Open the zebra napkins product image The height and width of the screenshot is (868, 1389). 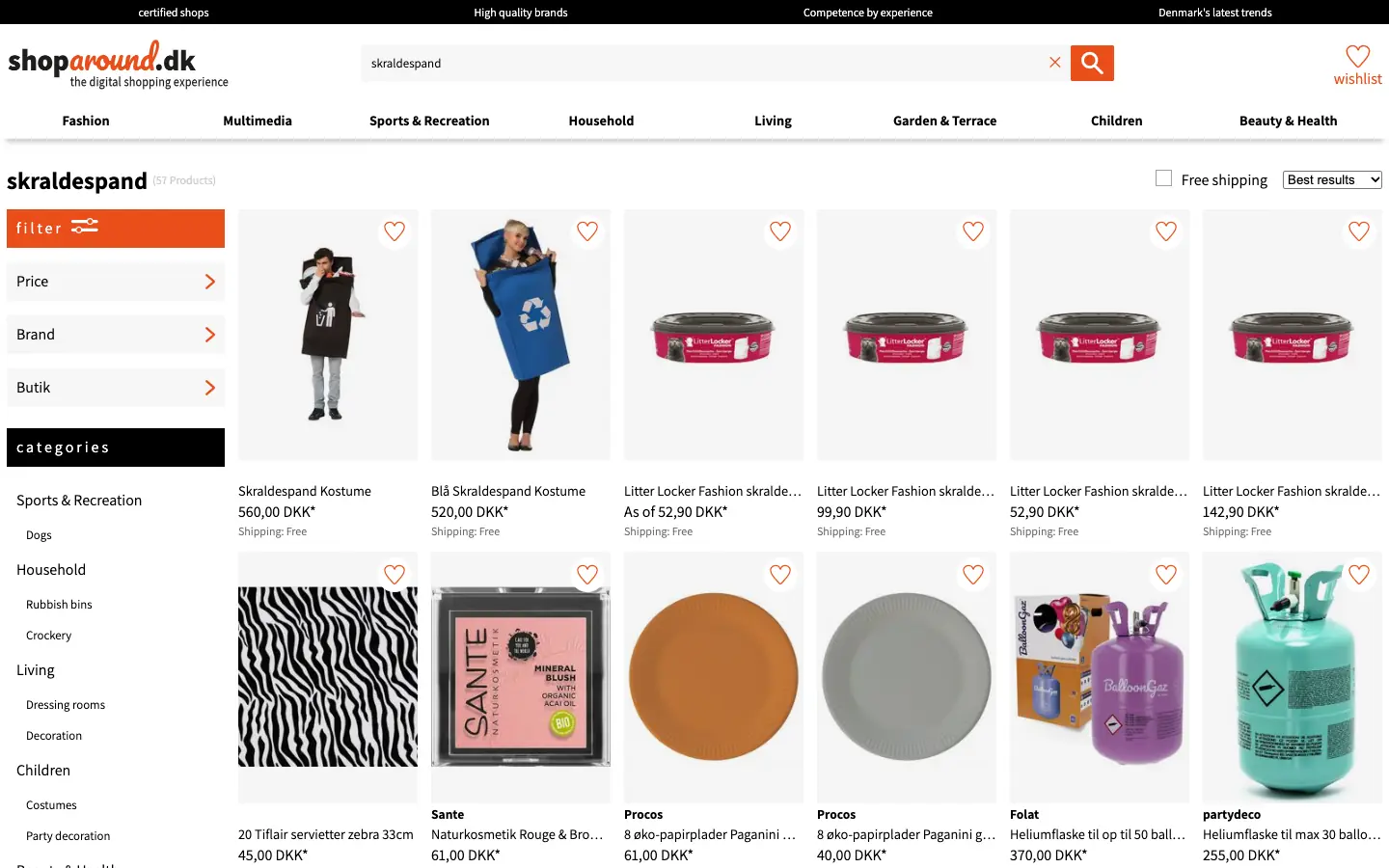[x=328, y=677]
